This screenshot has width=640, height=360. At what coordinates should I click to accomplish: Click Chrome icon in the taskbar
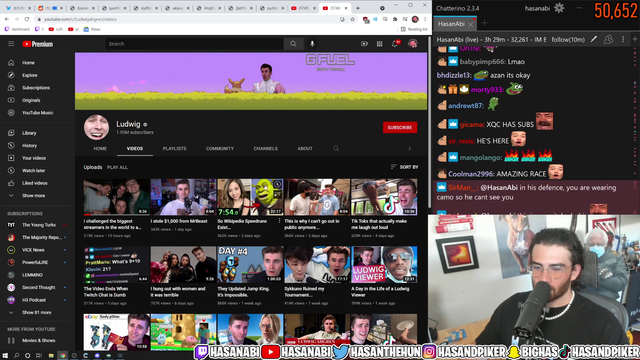pos(62,356)
